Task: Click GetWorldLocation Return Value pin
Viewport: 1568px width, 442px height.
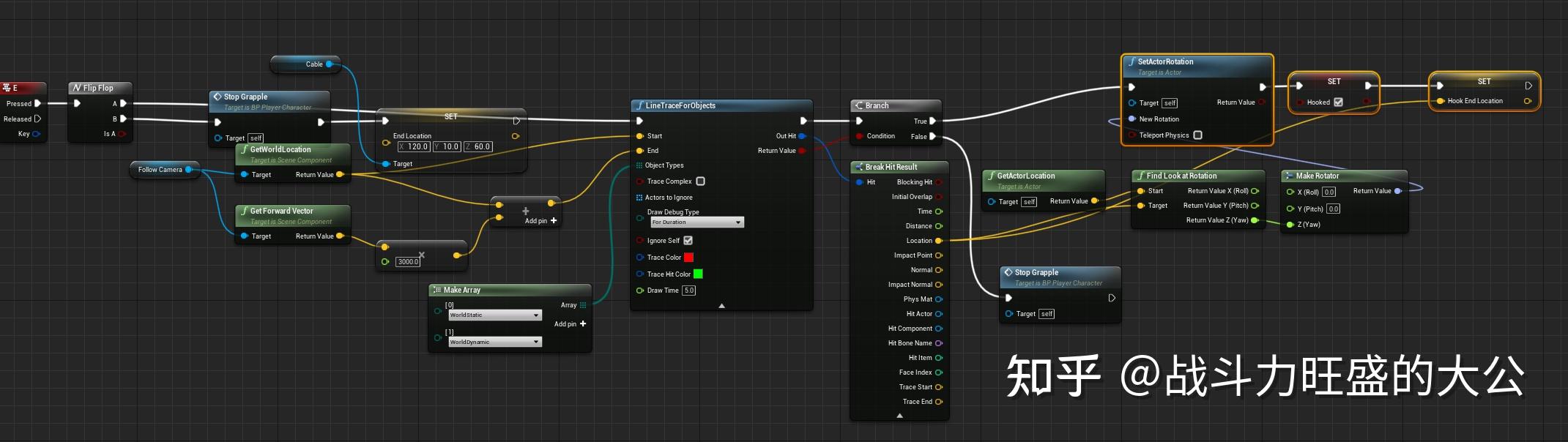Action: (340, 175)
